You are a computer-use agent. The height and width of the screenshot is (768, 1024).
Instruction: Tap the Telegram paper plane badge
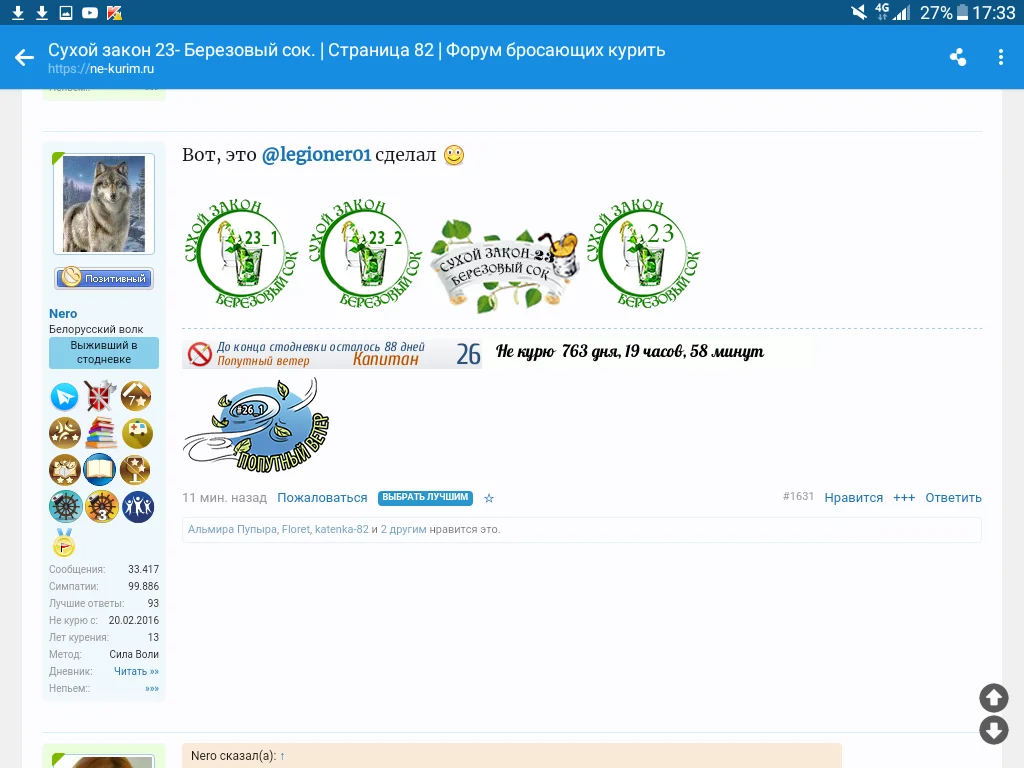coord(64,397)
